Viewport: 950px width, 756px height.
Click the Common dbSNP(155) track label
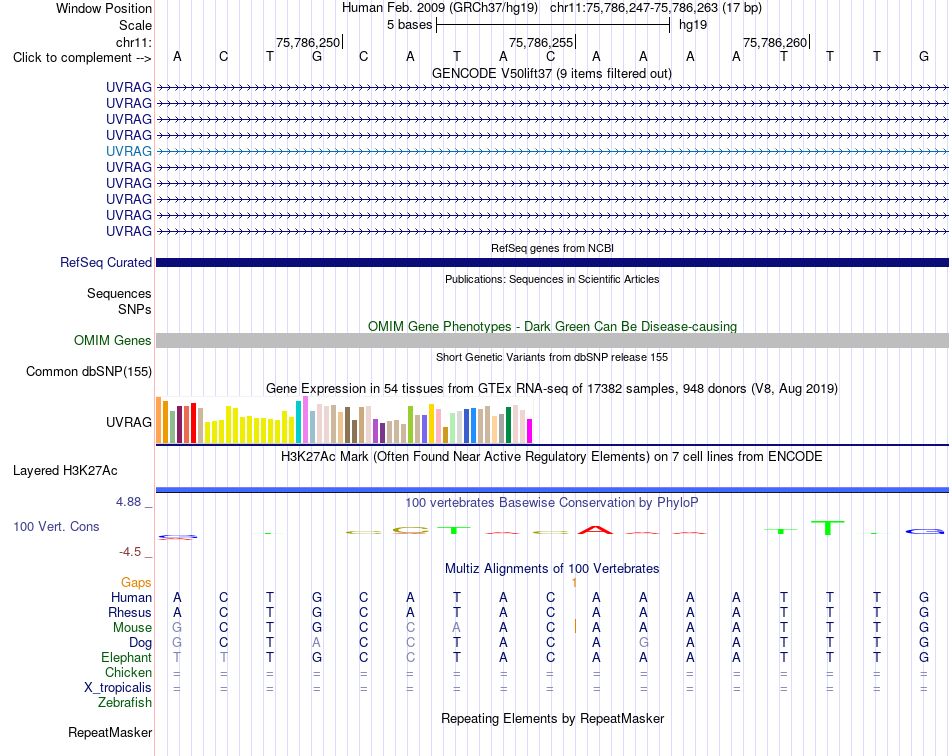pyautogui.click(x=88, y=371)
